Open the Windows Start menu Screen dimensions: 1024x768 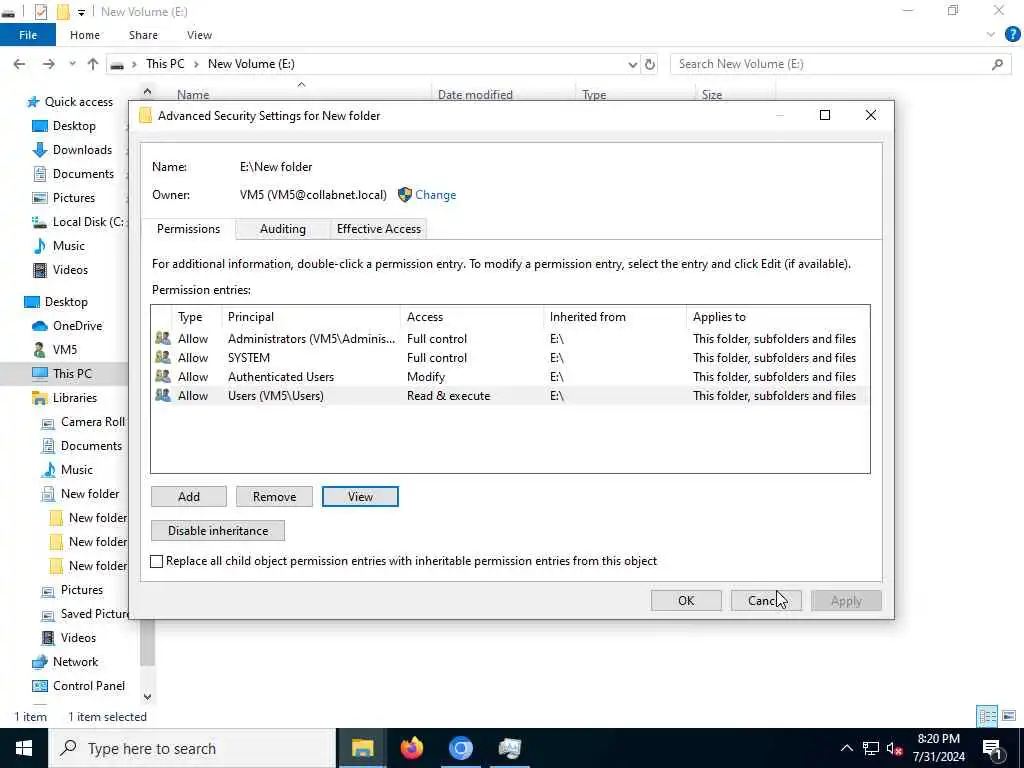pos(24,748)
